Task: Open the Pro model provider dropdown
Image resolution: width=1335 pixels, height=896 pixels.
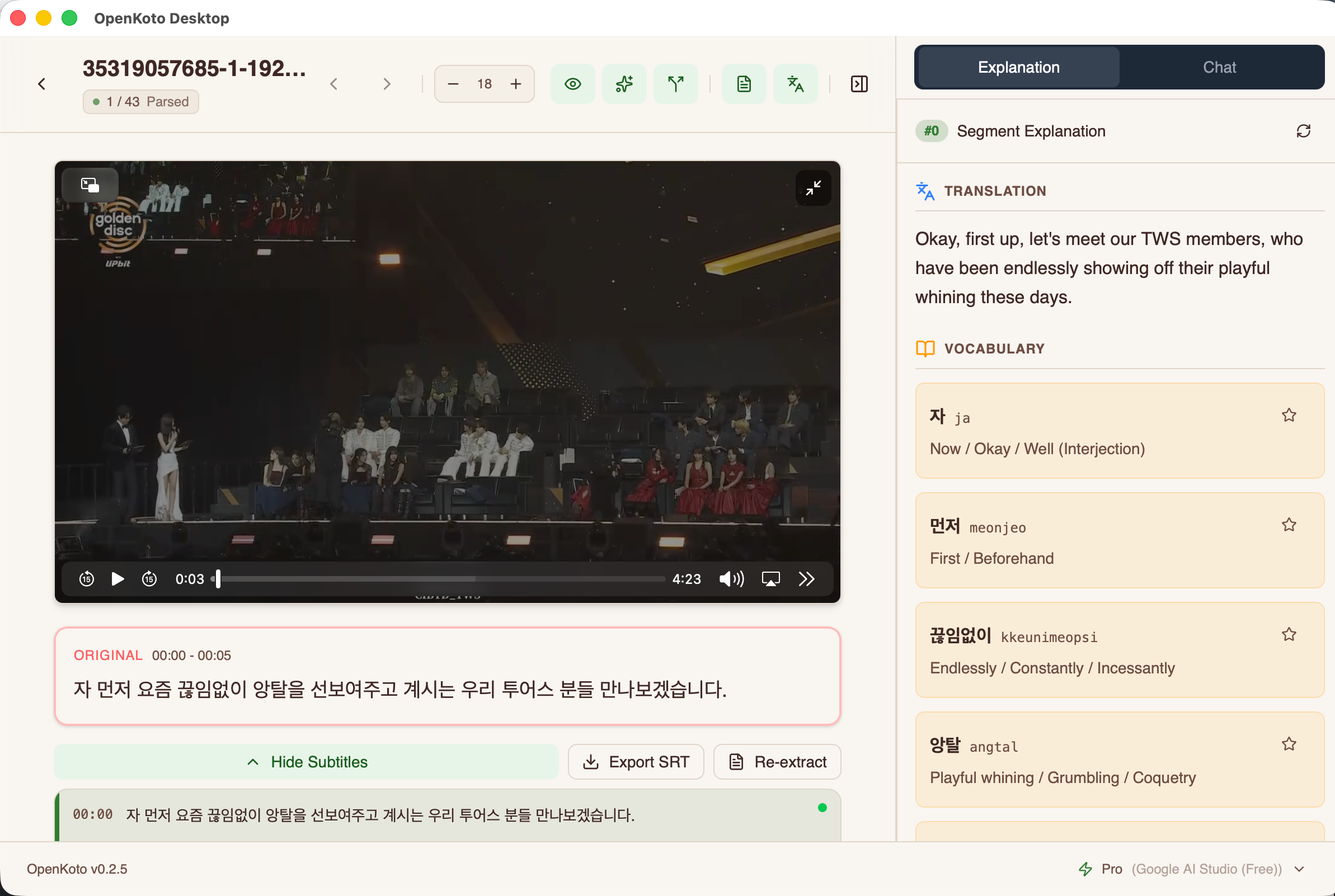Action: point(1299,869)
